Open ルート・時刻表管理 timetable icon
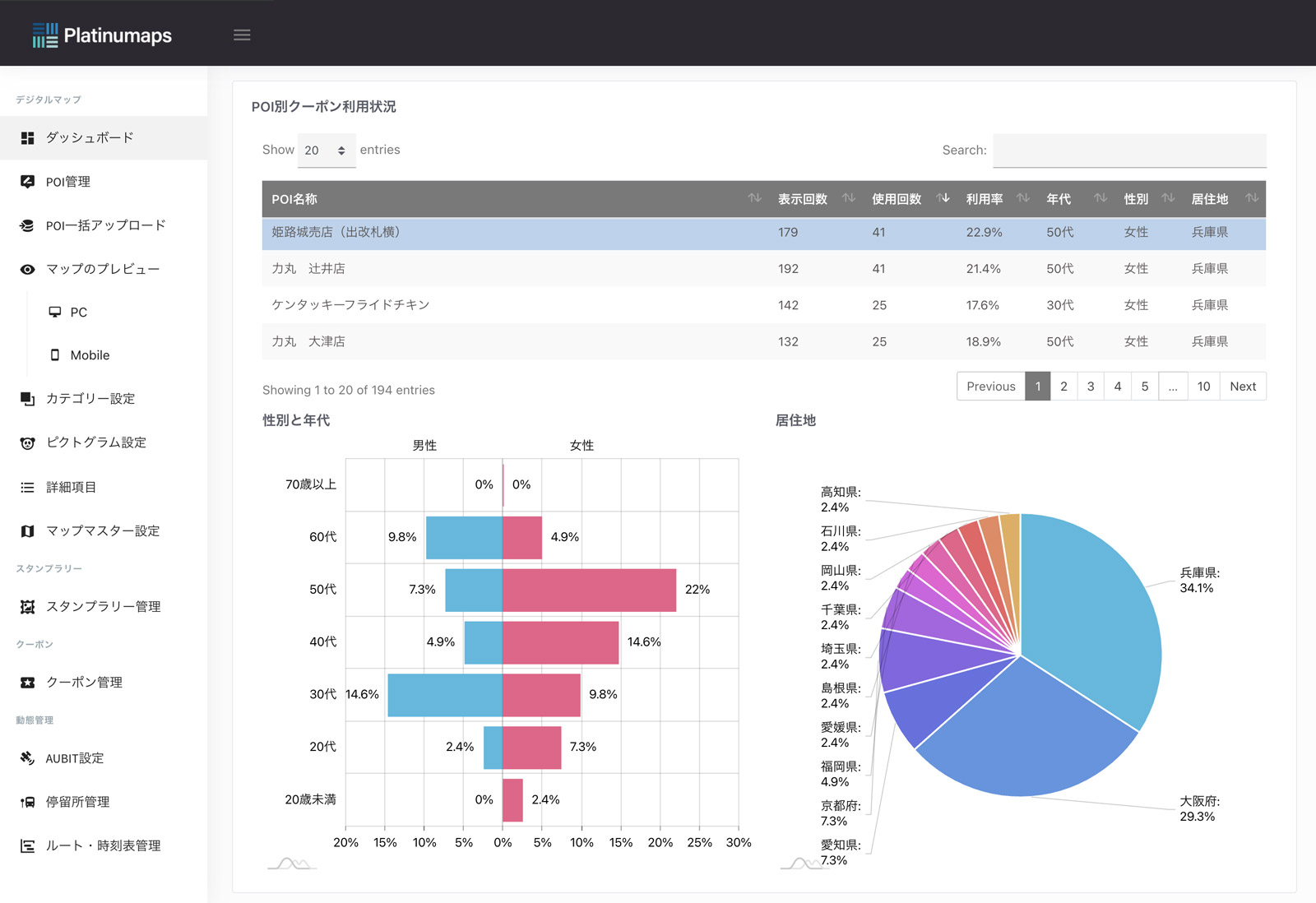 coord(25,845)
